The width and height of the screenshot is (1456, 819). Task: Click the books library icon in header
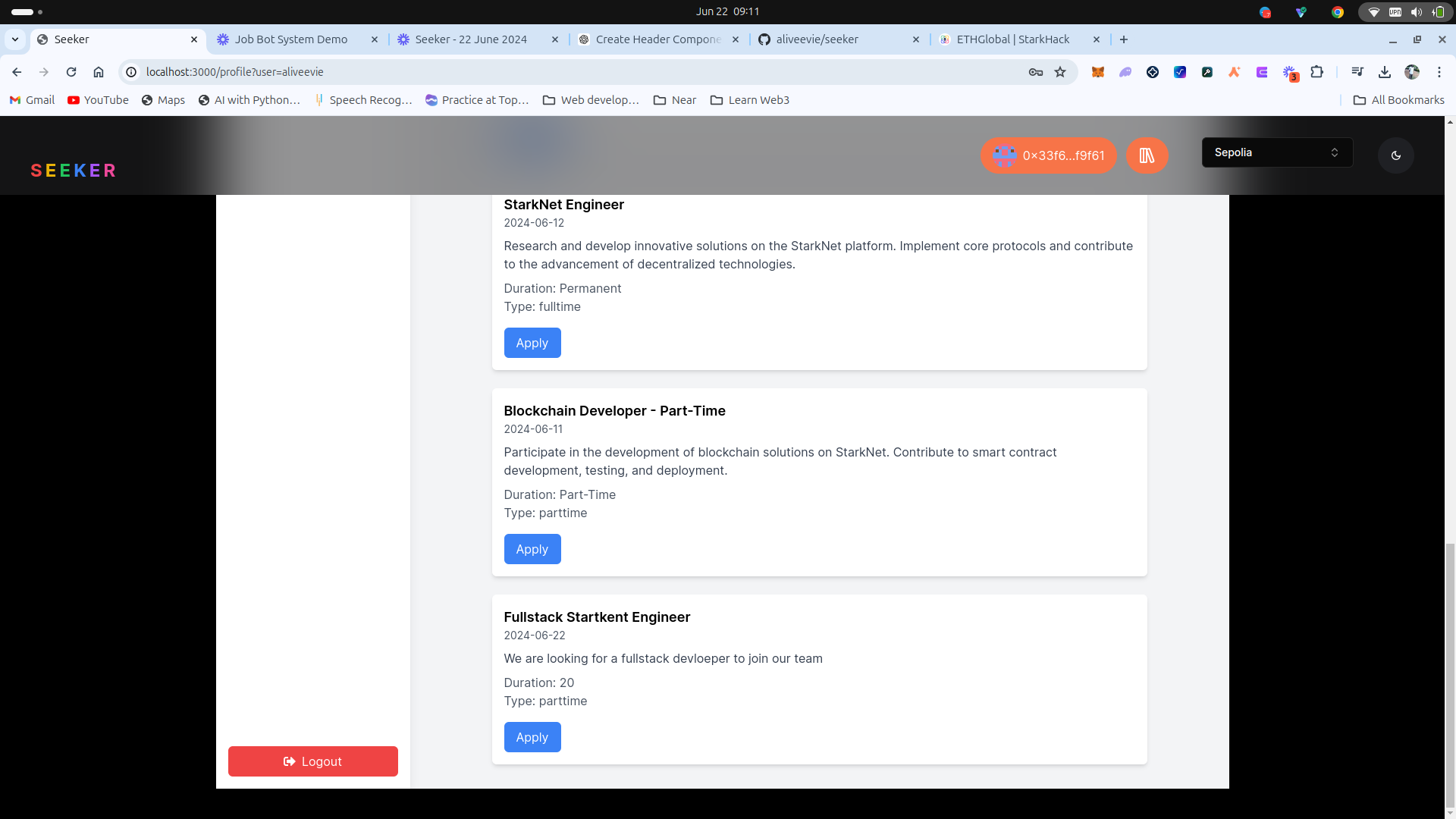click(1147, 155)
